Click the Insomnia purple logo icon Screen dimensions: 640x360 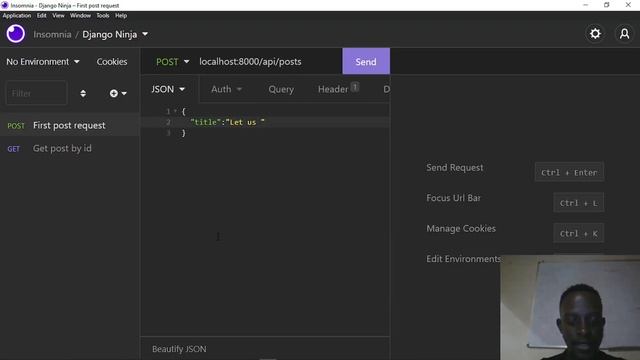16,34
